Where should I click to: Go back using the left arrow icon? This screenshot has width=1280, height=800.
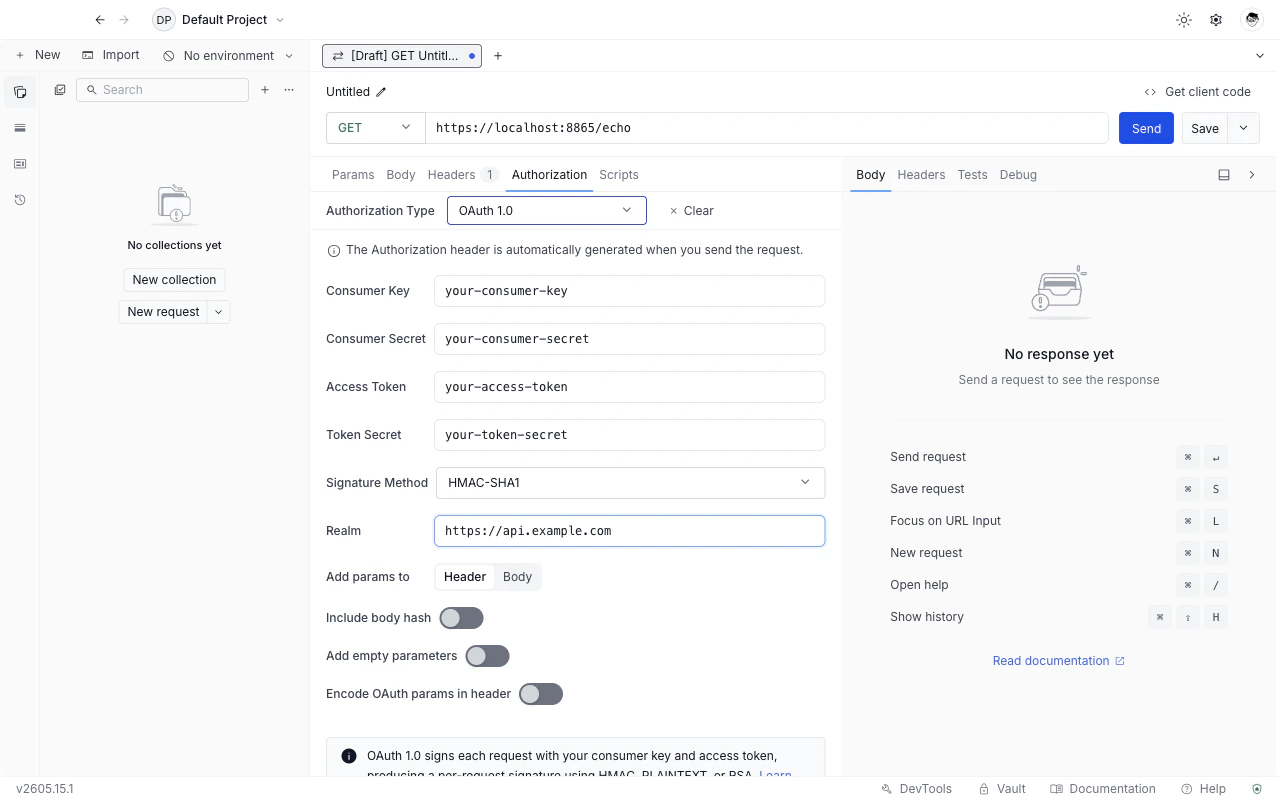pyautogui.click(x=100, y=20)
